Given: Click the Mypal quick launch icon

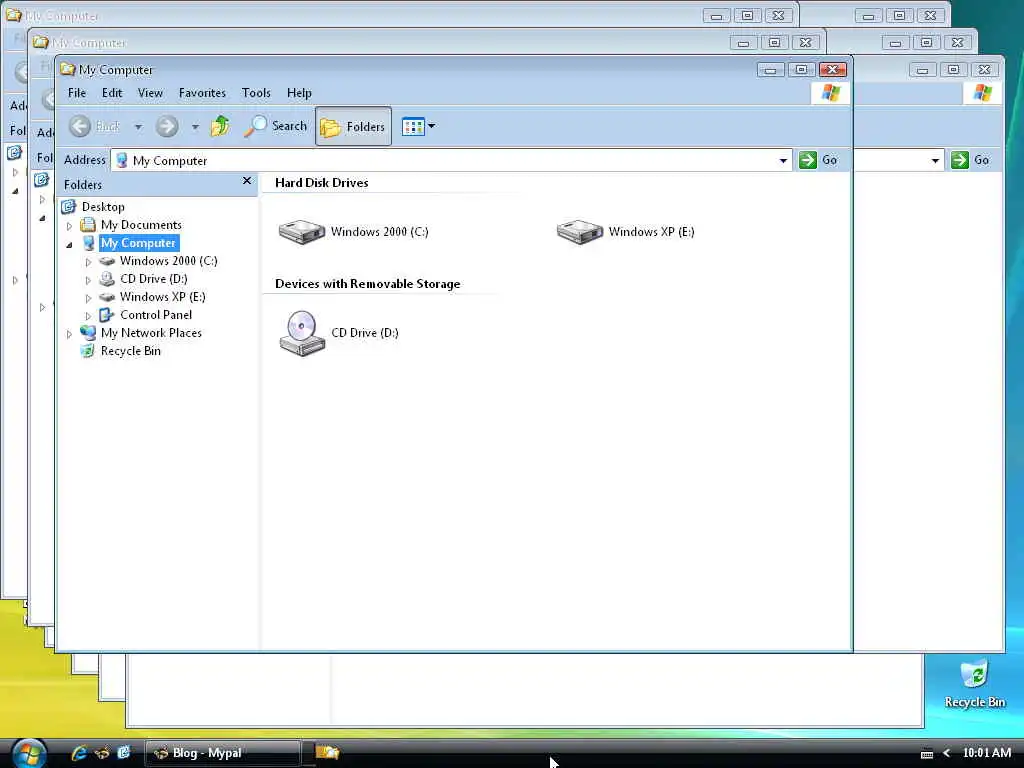Looking at the screenshot, I should tap(102, 753).
